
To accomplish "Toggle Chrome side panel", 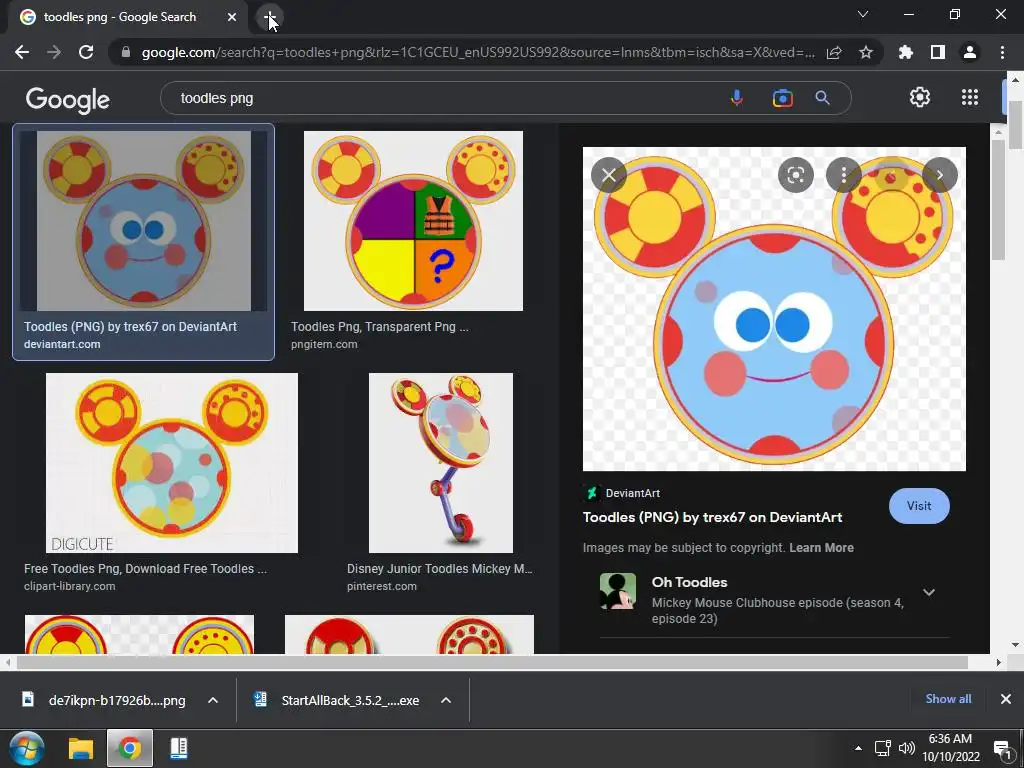I will tap(938, 52).
